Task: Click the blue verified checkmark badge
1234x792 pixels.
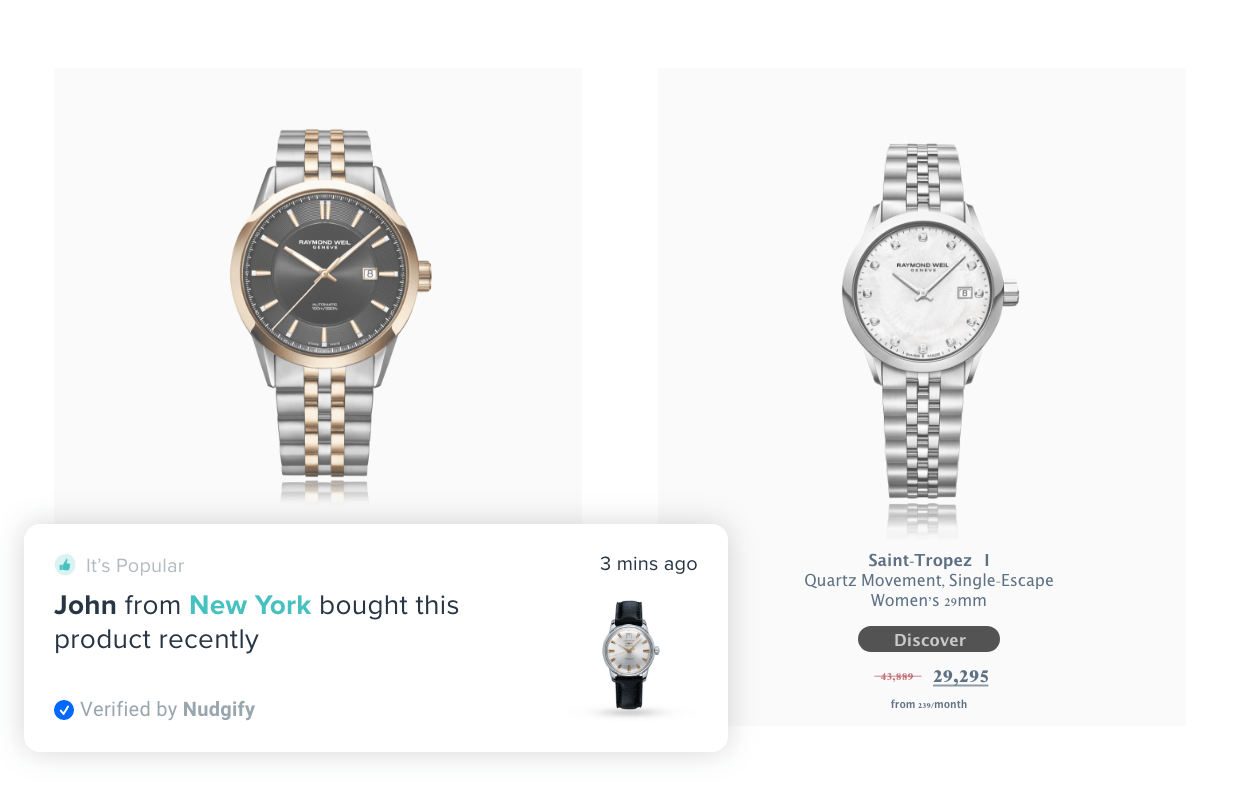Action: click(64, 710)
